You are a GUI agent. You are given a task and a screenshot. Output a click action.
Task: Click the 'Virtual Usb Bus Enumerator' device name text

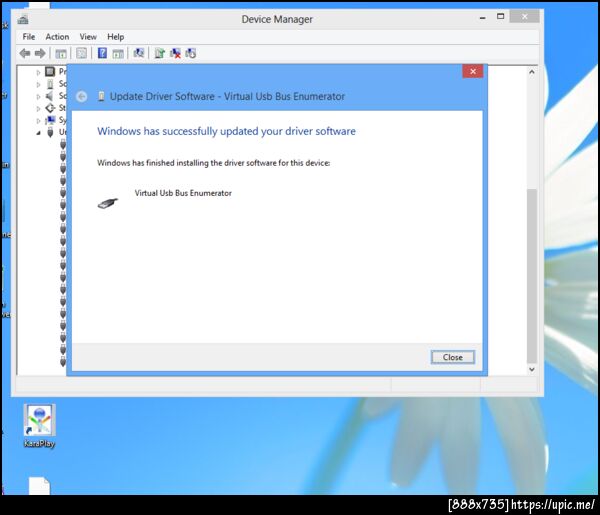click(183, 193)
